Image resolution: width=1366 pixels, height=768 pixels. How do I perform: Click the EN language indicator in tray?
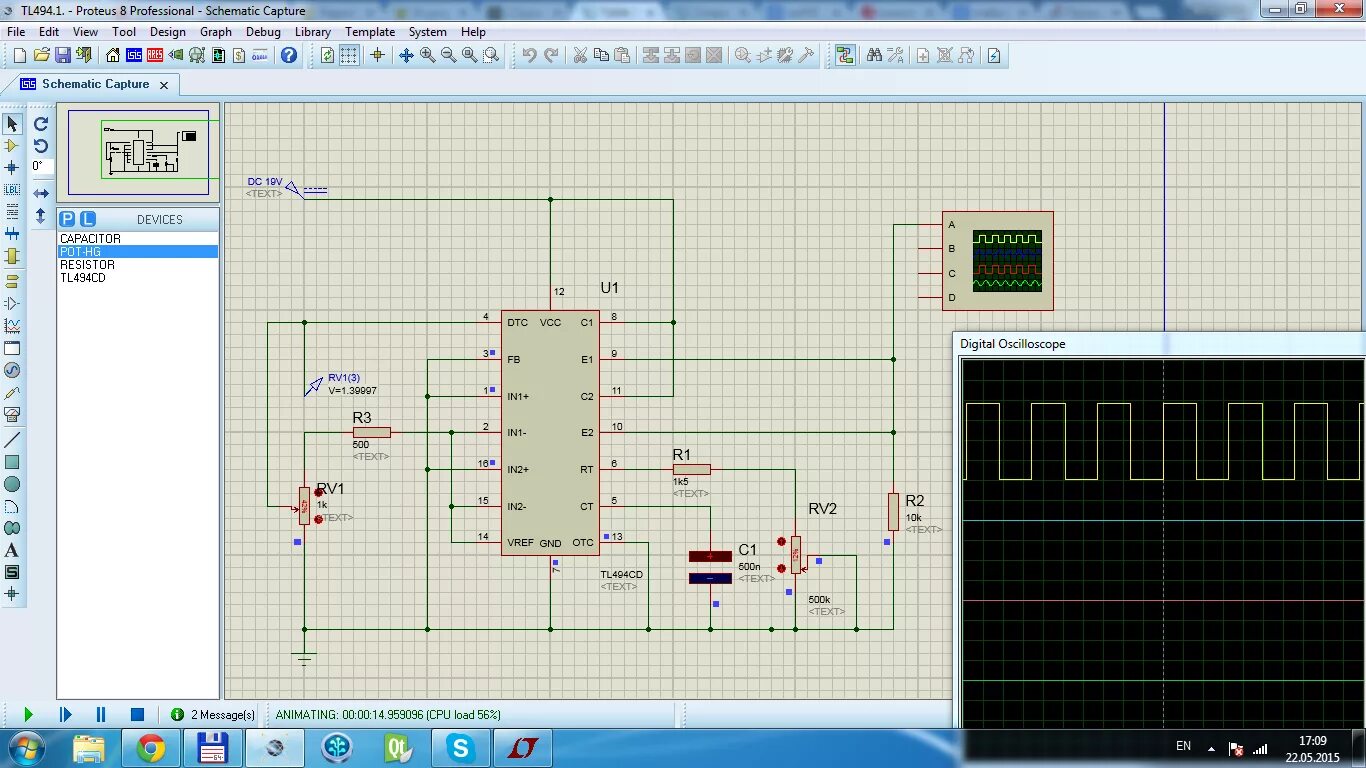1183,746
